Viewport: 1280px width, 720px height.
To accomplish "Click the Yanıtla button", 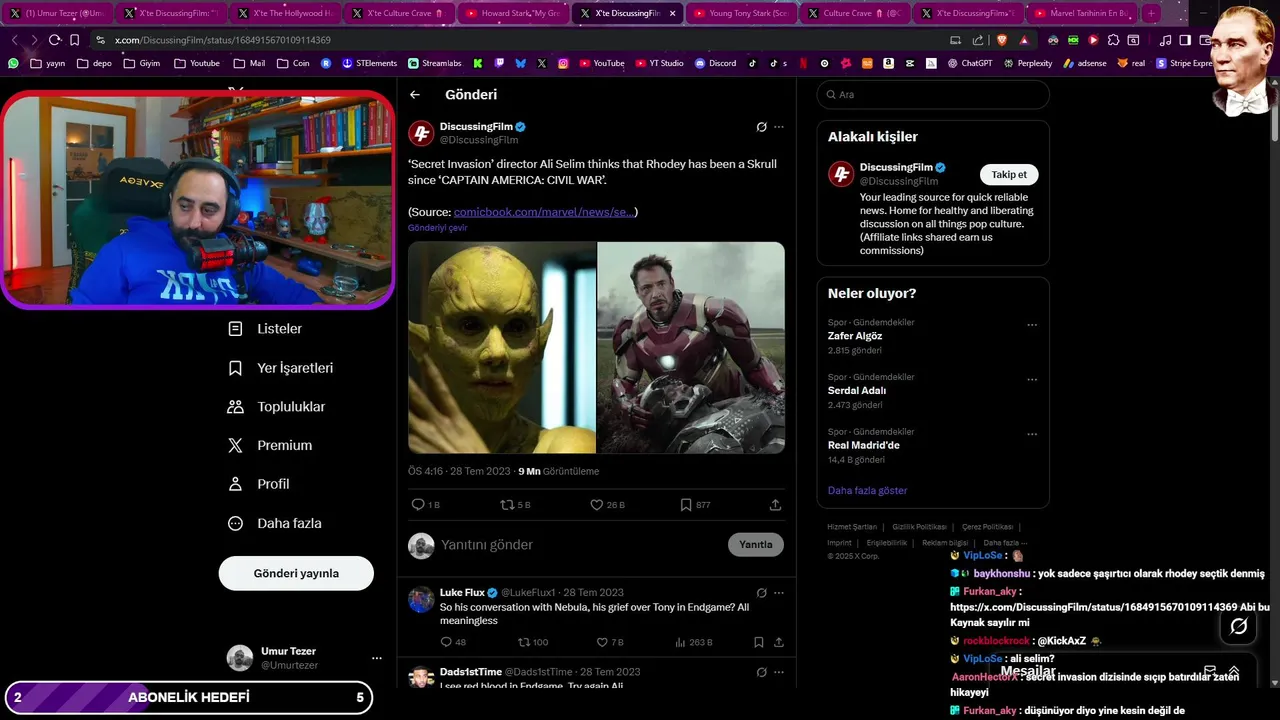I will pos(756,545).
